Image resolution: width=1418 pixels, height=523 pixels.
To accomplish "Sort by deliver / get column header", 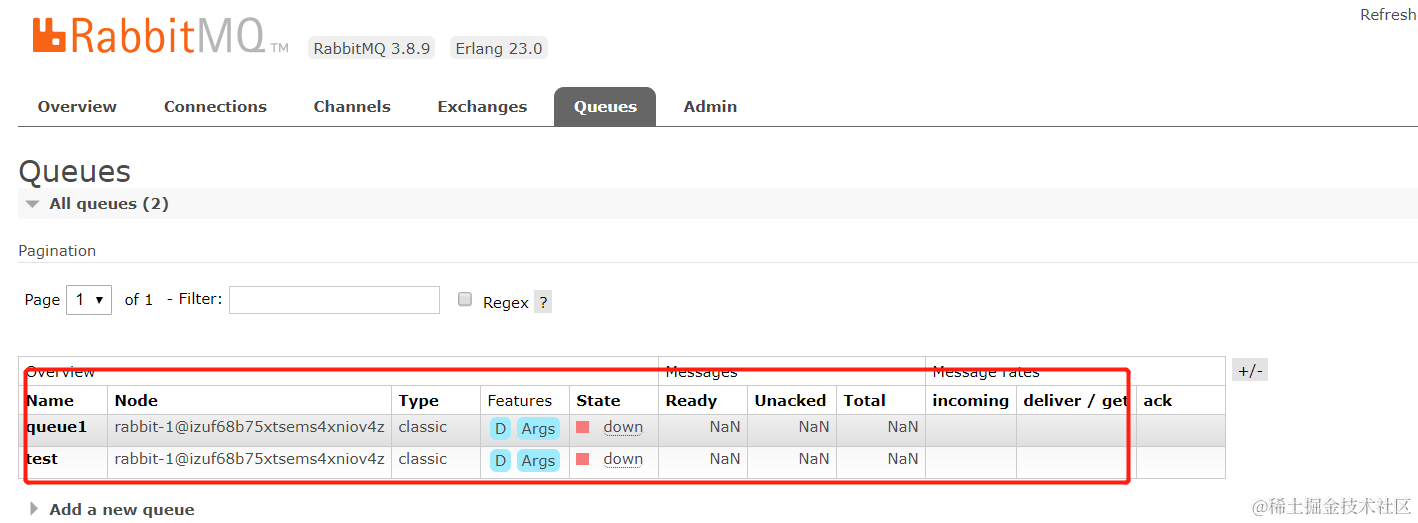I will click(1075, 401).
